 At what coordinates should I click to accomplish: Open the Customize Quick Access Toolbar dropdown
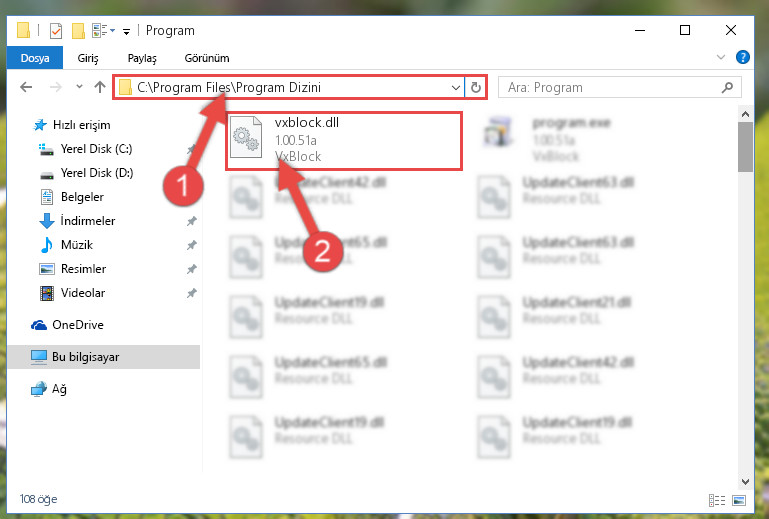126,32
